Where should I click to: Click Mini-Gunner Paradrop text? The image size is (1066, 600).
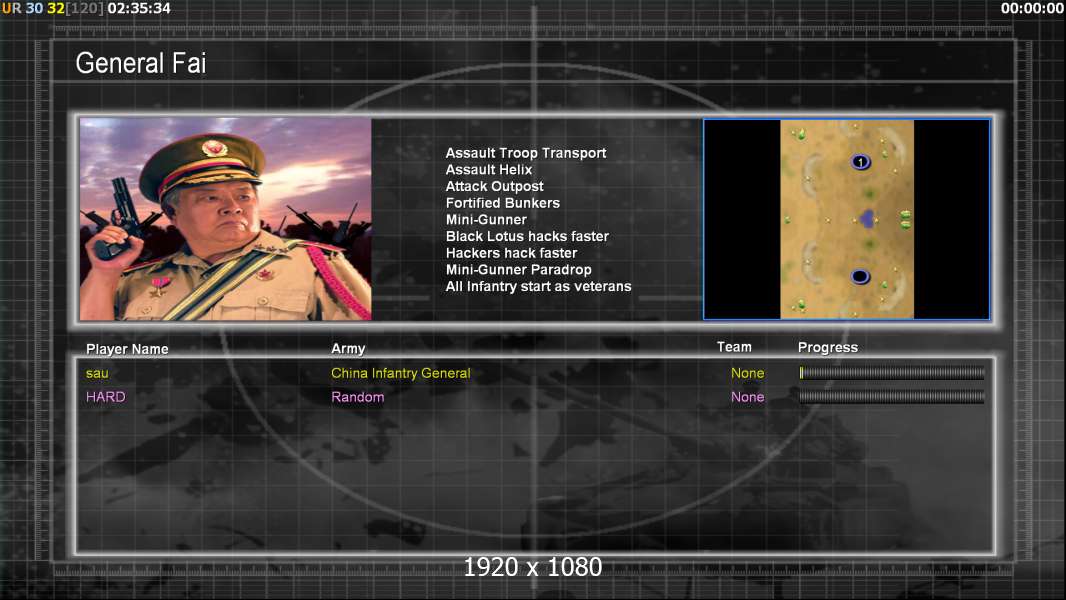(518, 270)
